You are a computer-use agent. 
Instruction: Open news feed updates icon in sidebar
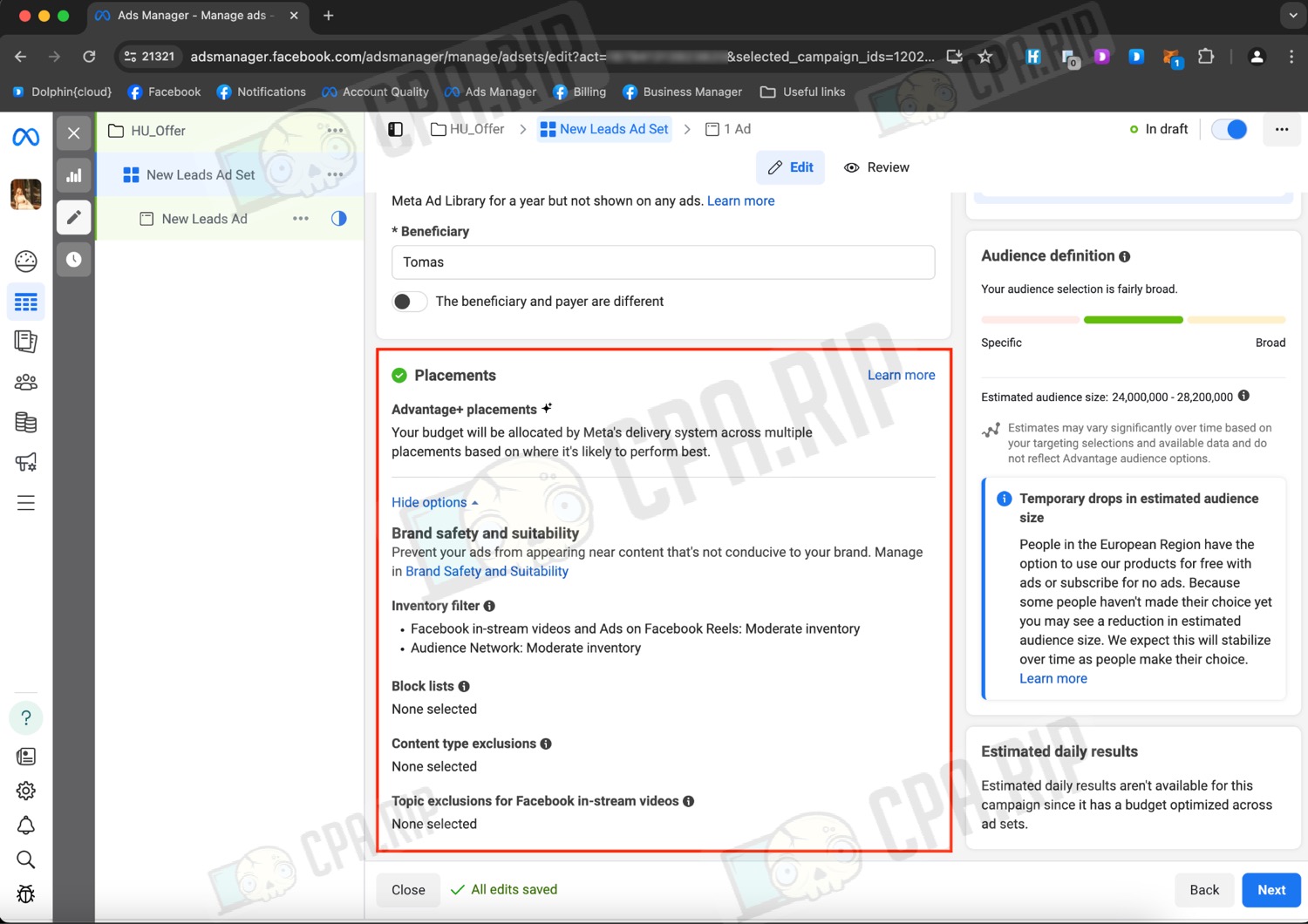[26, 757]
